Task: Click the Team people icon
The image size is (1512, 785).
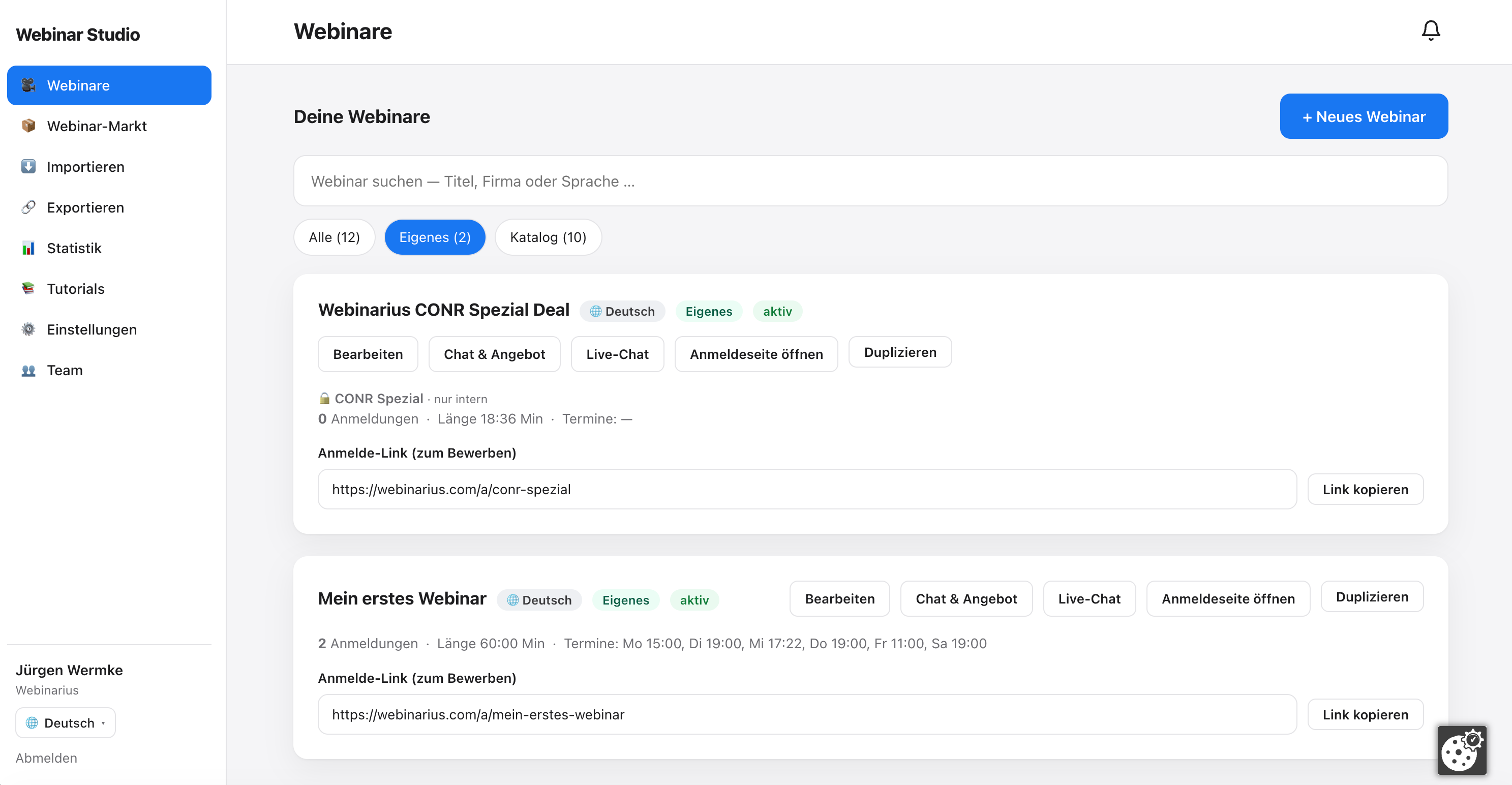Action: (x=28, y=370)
